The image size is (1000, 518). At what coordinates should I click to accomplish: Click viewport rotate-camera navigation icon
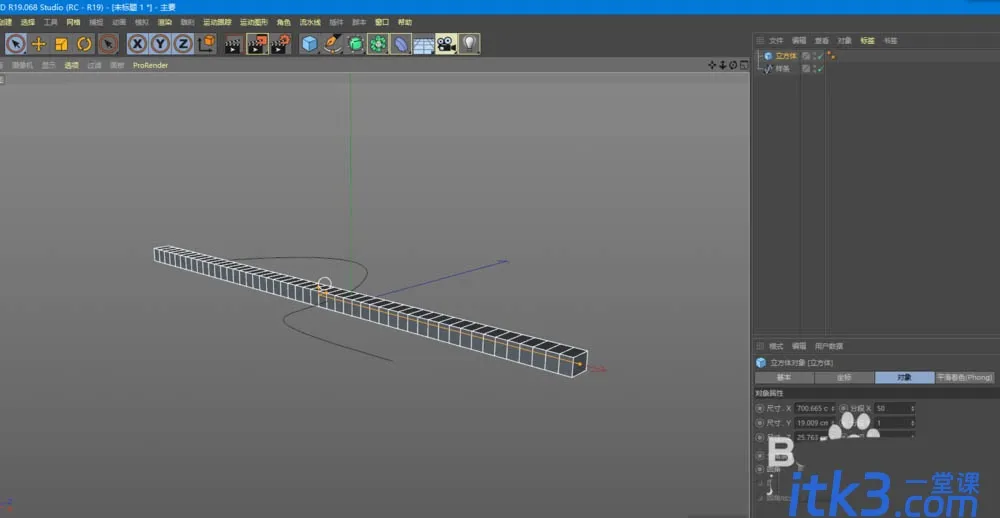pos(733,65)
